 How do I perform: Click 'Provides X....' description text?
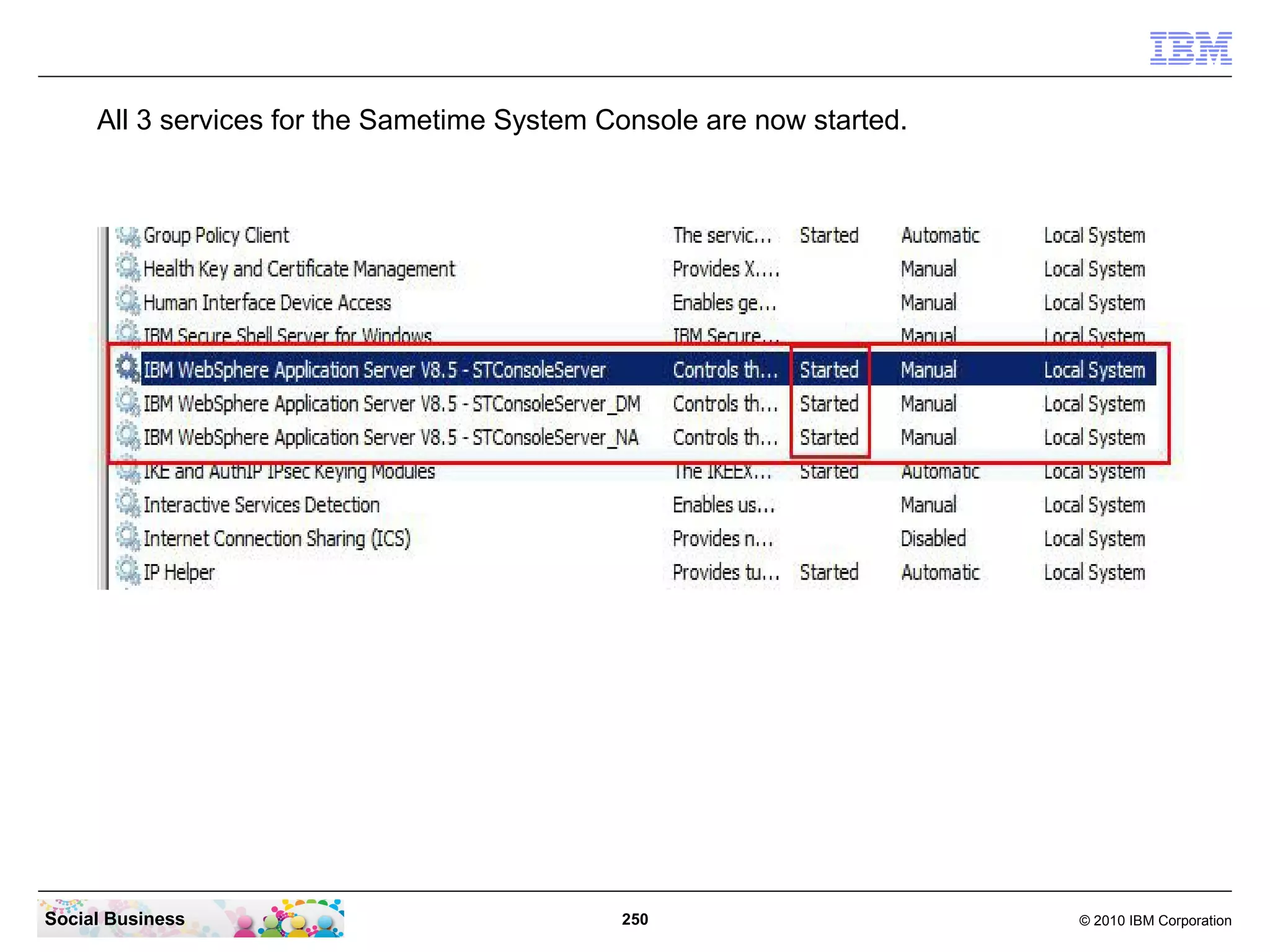point(726,269)
